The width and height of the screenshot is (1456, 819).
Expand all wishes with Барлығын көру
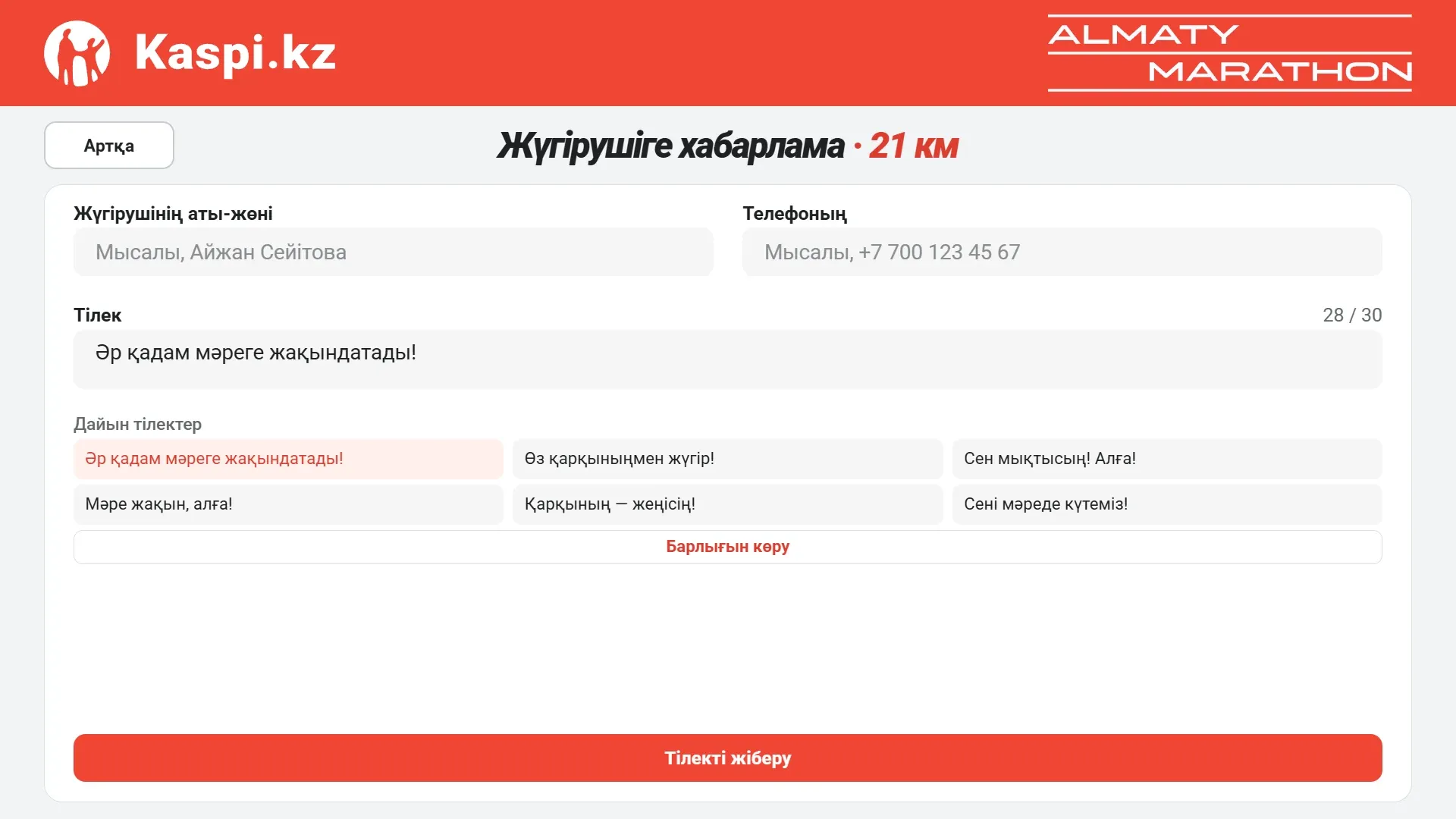tap(728, 547)
